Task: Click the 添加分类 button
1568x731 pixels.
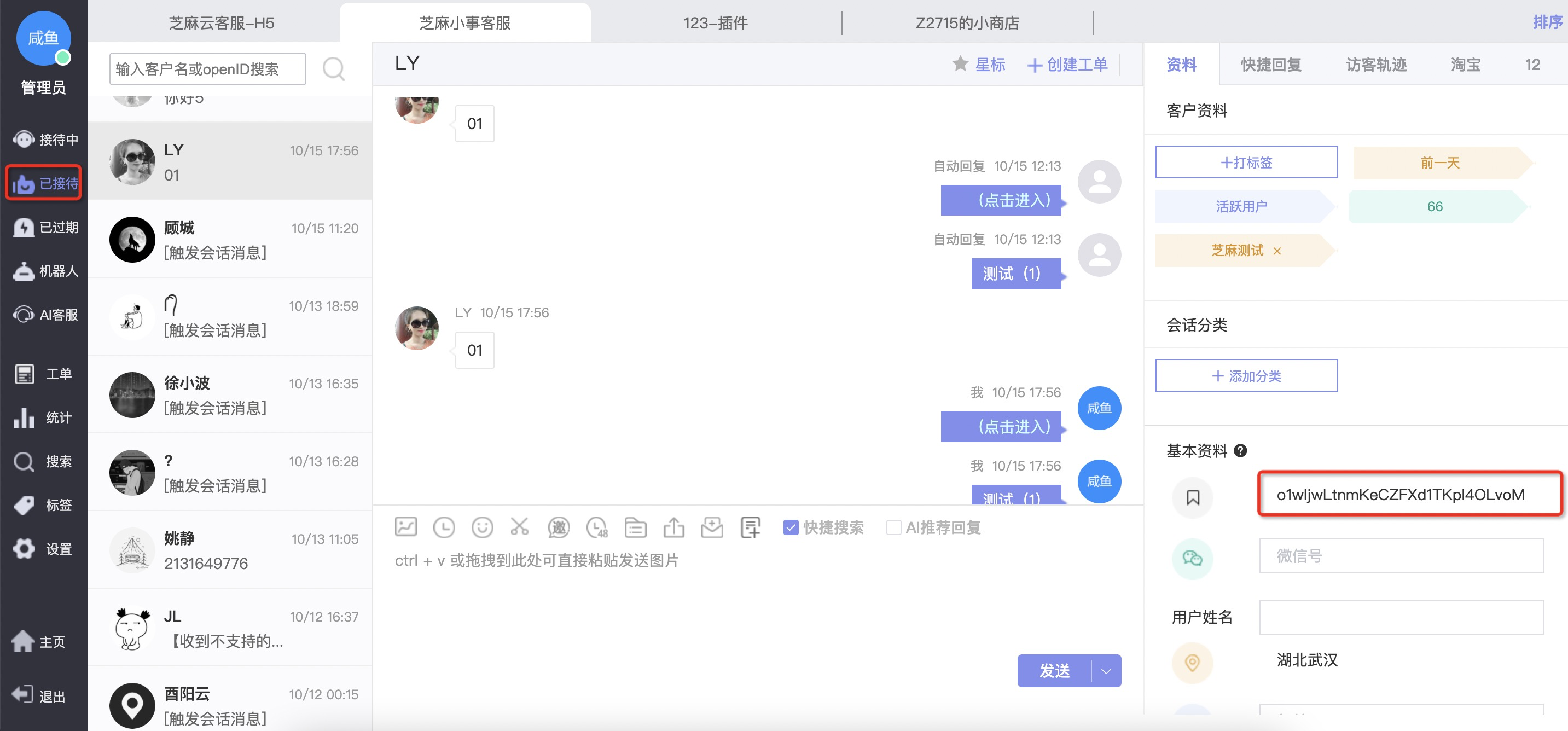Action: [1246, 375]
